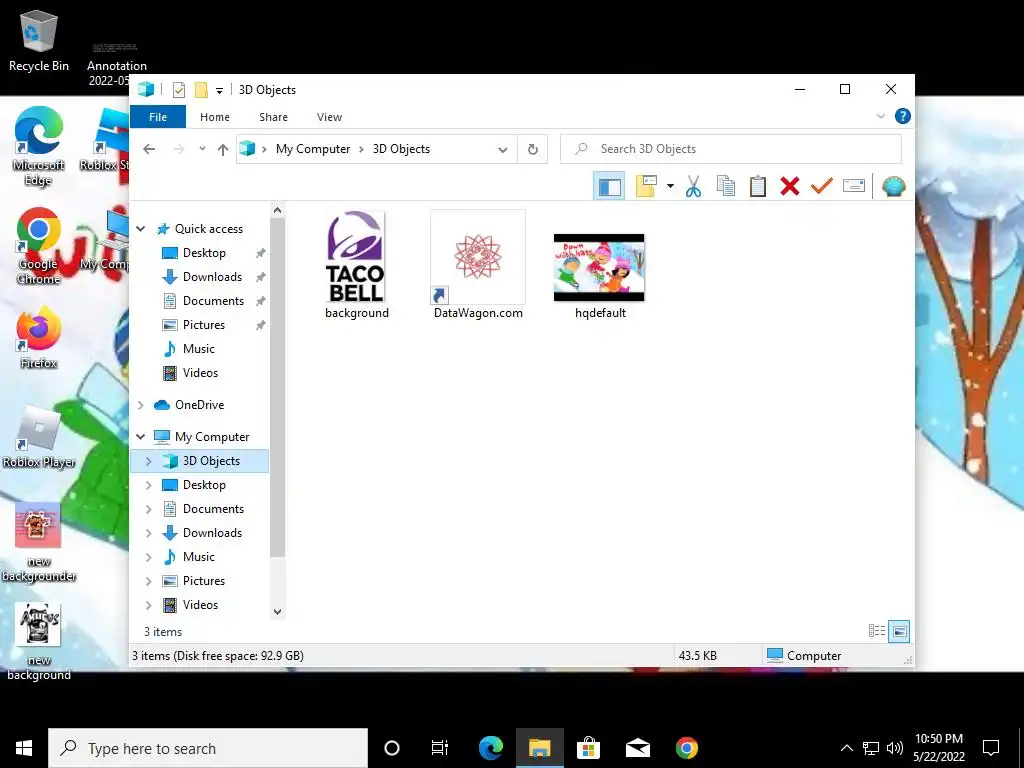Open the File ribbon tab
Image resolution: width=1024 pixels, height=768 pixels.
point(158,117)
